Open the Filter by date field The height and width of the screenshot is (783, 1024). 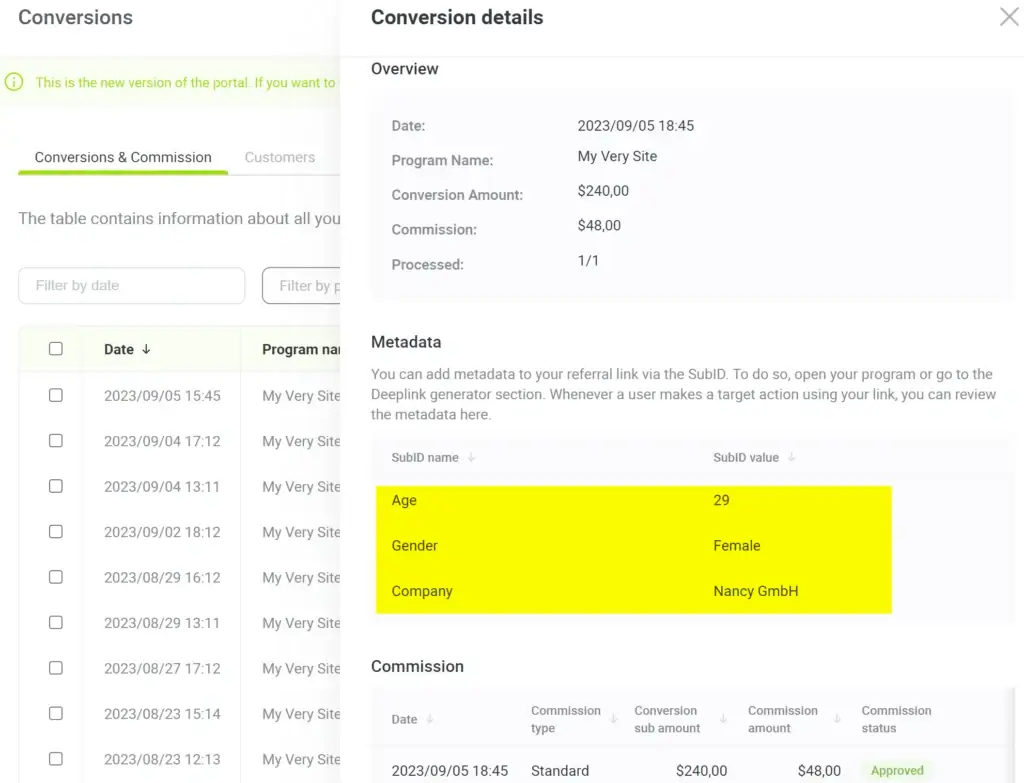[x=131, y=286]
